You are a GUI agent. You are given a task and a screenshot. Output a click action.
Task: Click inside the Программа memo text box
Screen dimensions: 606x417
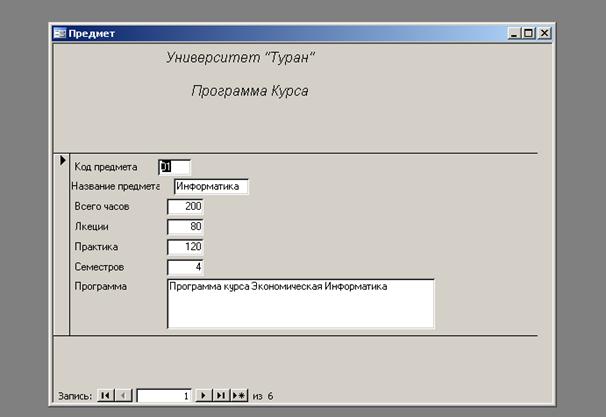[x=301, y=304]
